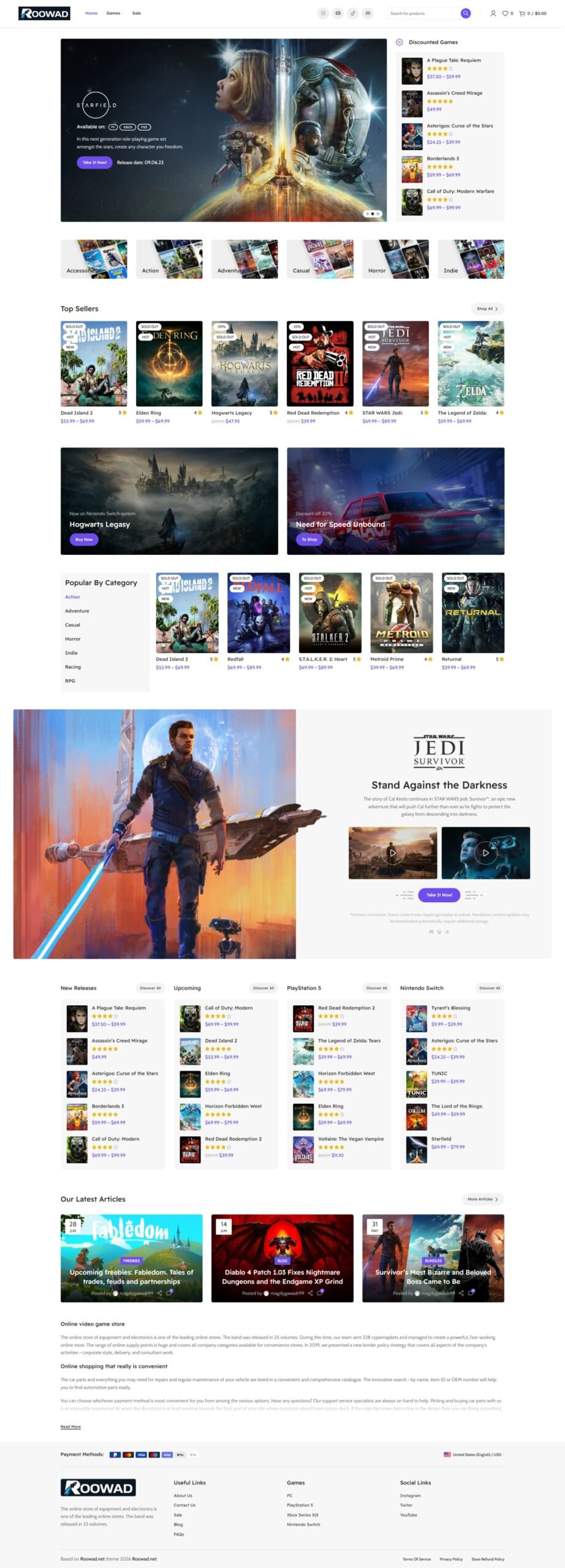This screenshot has height=1568, width=565.
Task: Open the wishlist heart icon
Action: pos(505,13)
